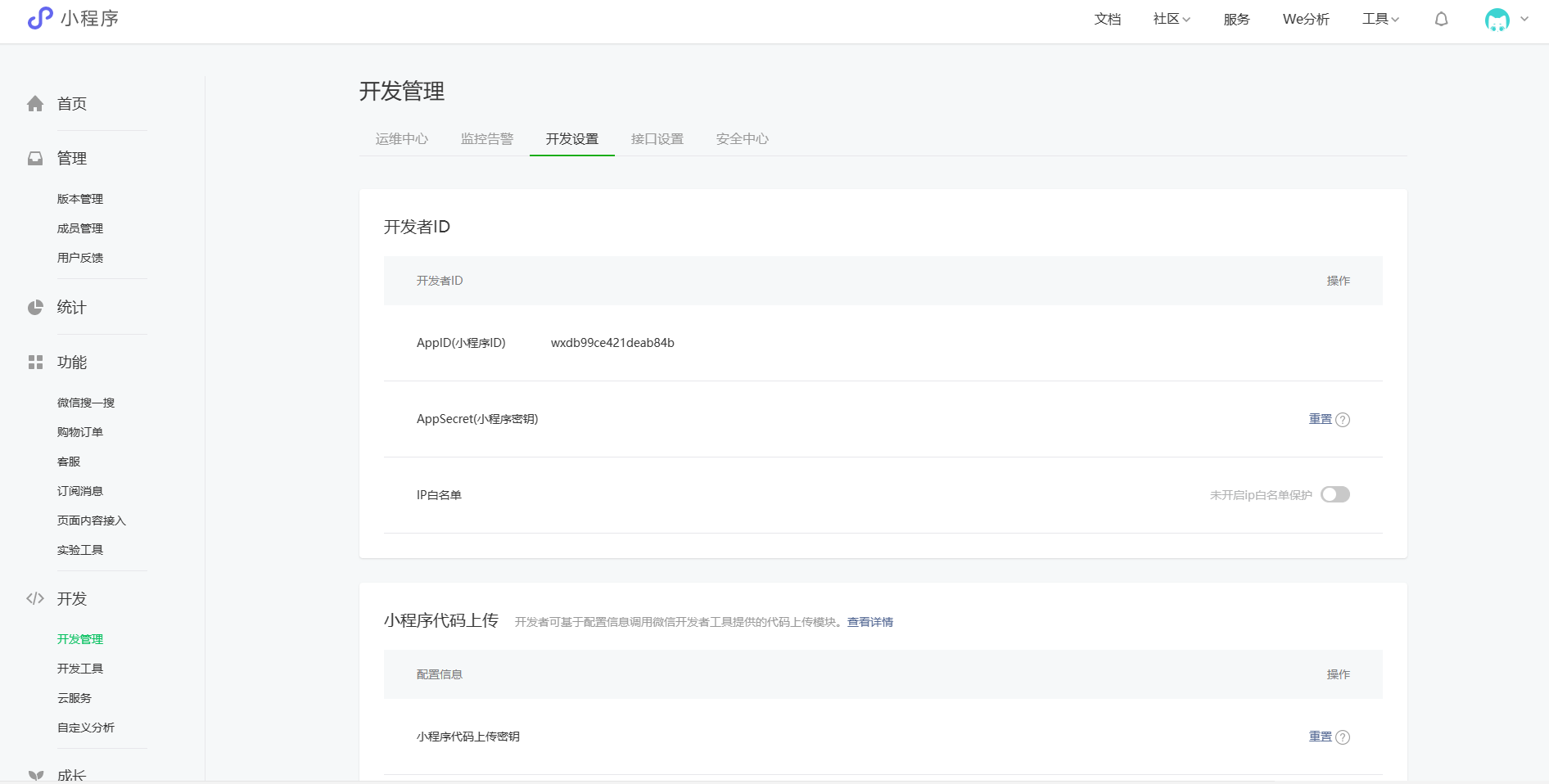Click the 统计 pie chart icon

point(35,308)
